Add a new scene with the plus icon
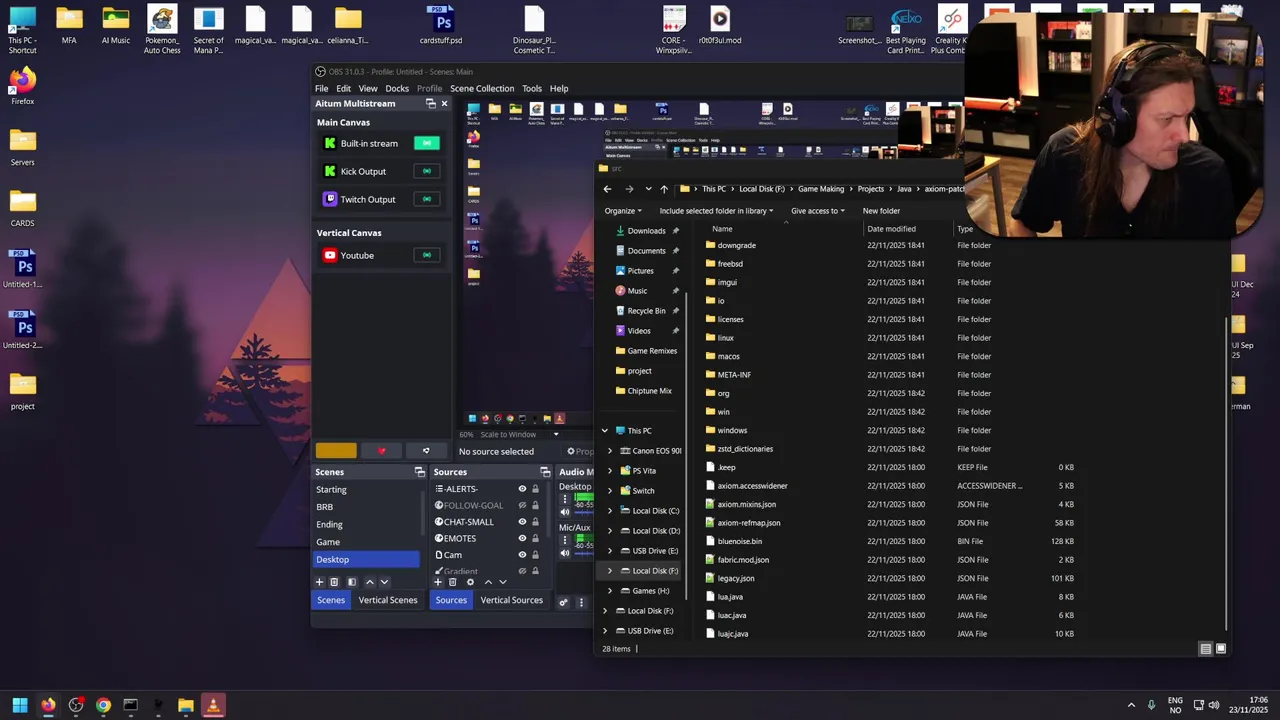This screenshot has width=1280, height=720. [320, 582]
